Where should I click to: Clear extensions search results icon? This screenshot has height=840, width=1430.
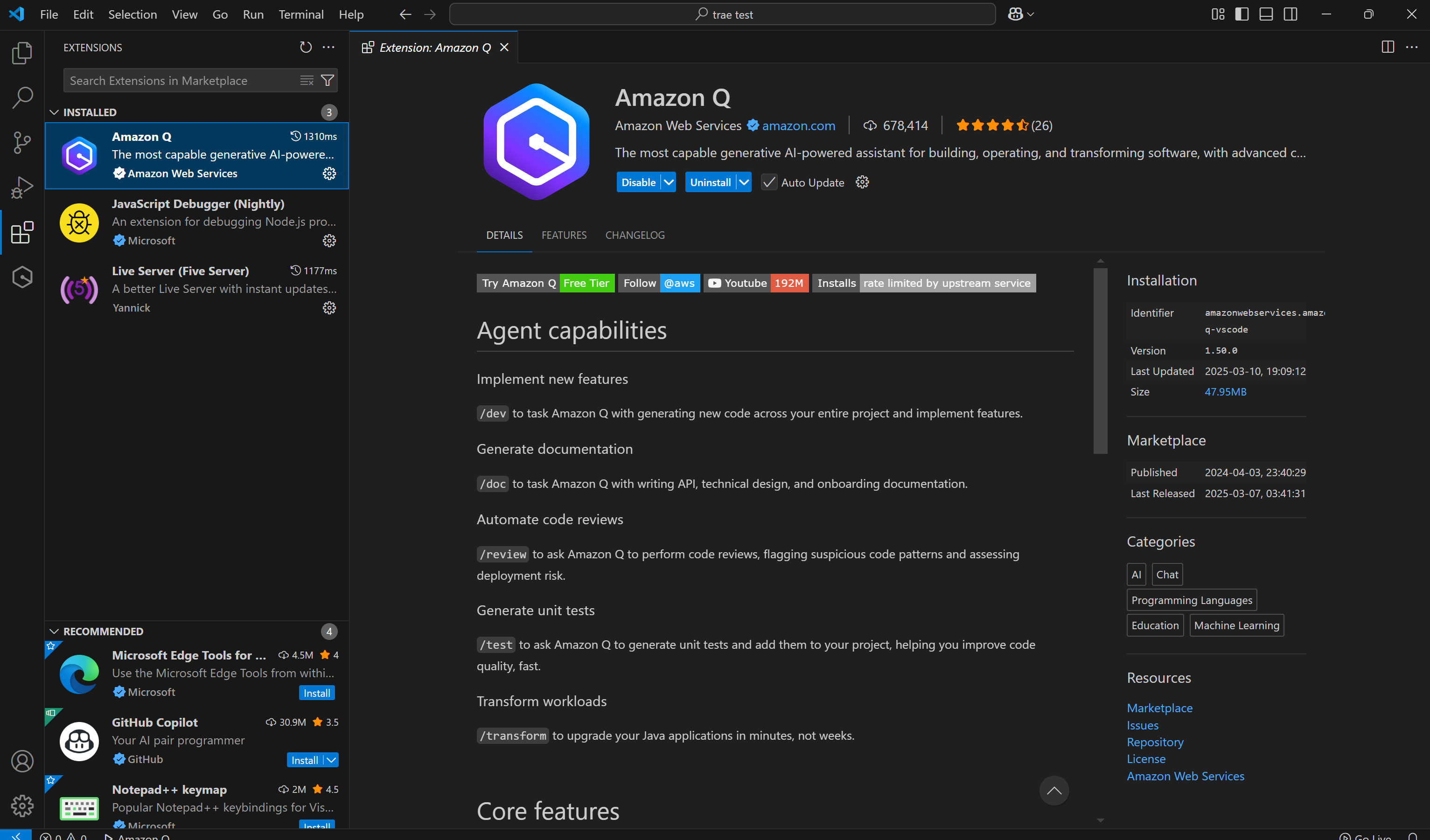[x=307, y=81]
